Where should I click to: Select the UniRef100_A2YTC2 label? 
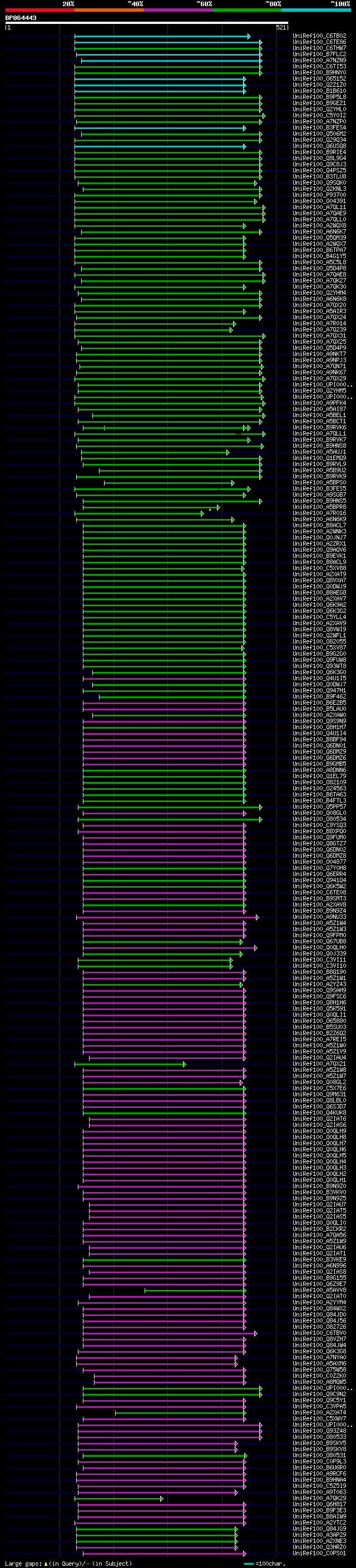tap(319, 1522)
